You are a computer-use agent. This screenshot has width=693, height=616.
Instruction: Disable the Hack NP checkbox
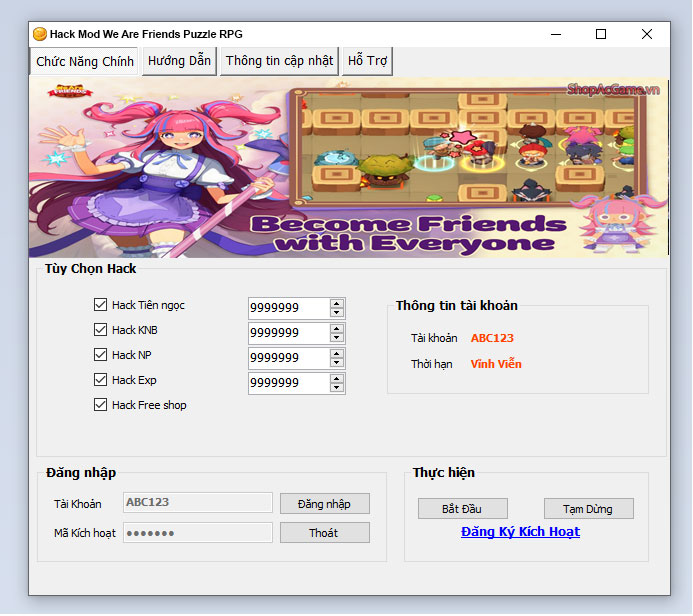pyautogui.click(x=100, y=354)
